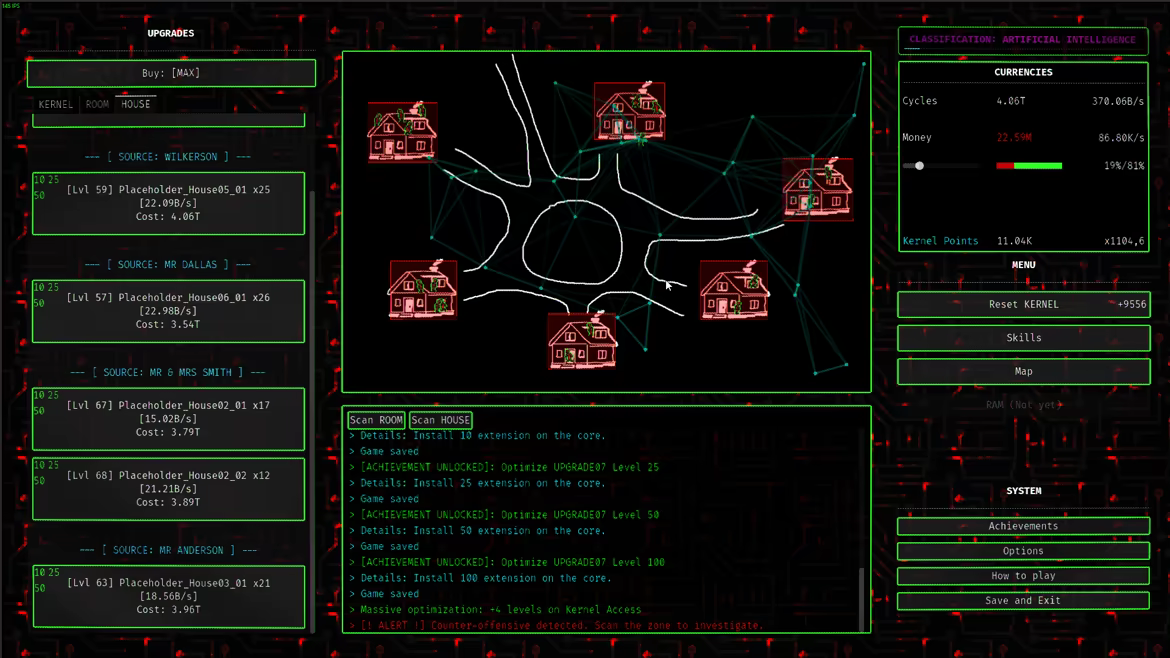Click the cycles/money allocation slider handle

pos(919,166)
